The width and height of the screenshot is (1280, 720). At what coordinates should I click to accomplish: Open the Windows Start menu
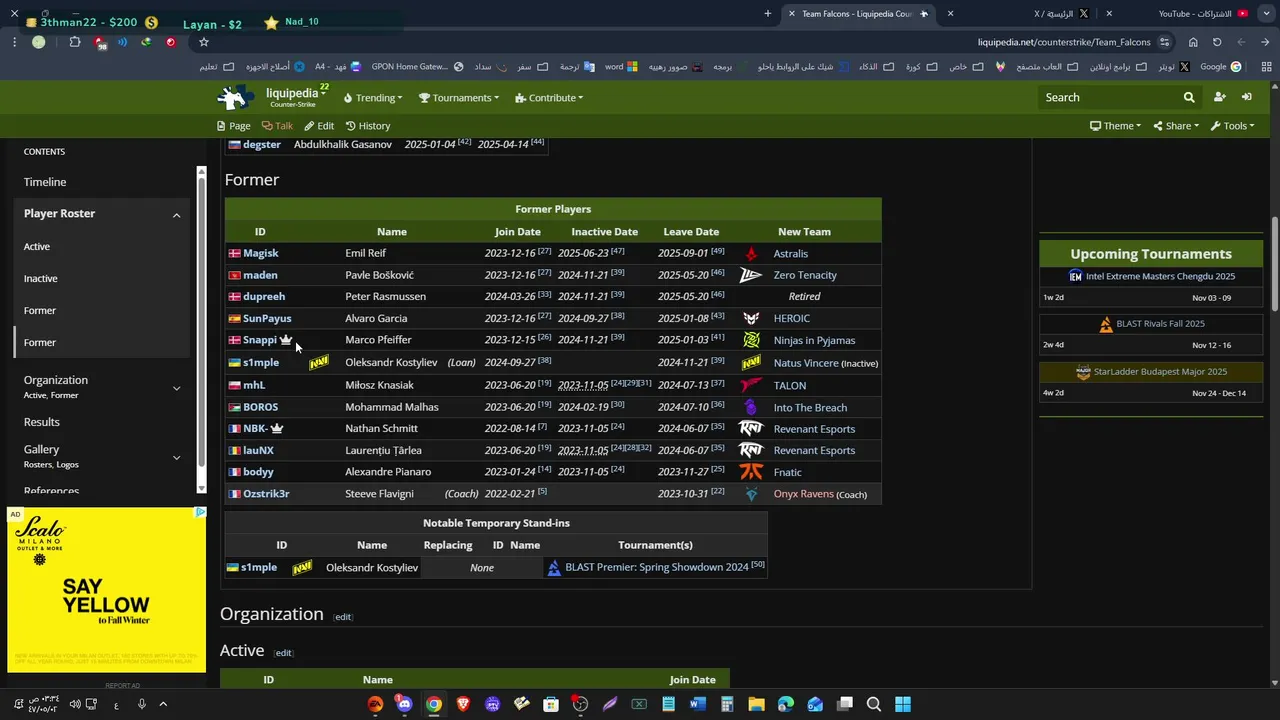point(903,704)
